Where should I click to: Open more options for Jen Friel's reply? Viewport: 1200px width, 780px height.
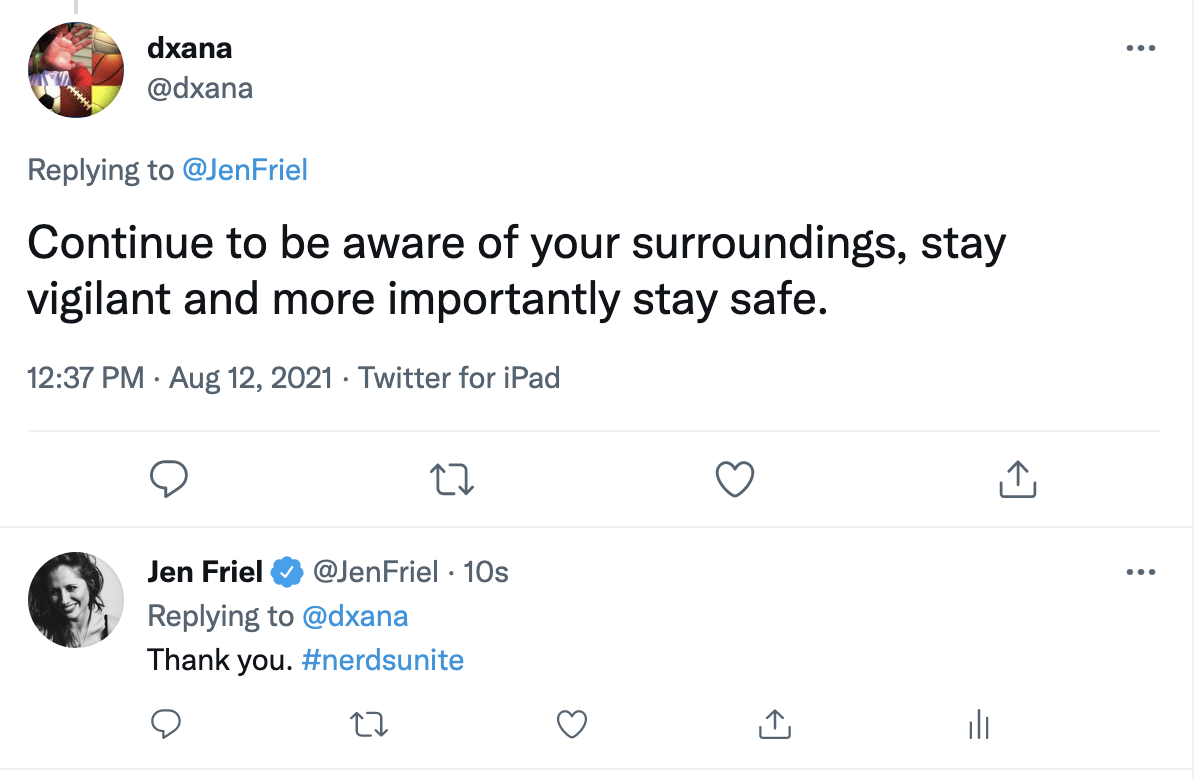1140,573
